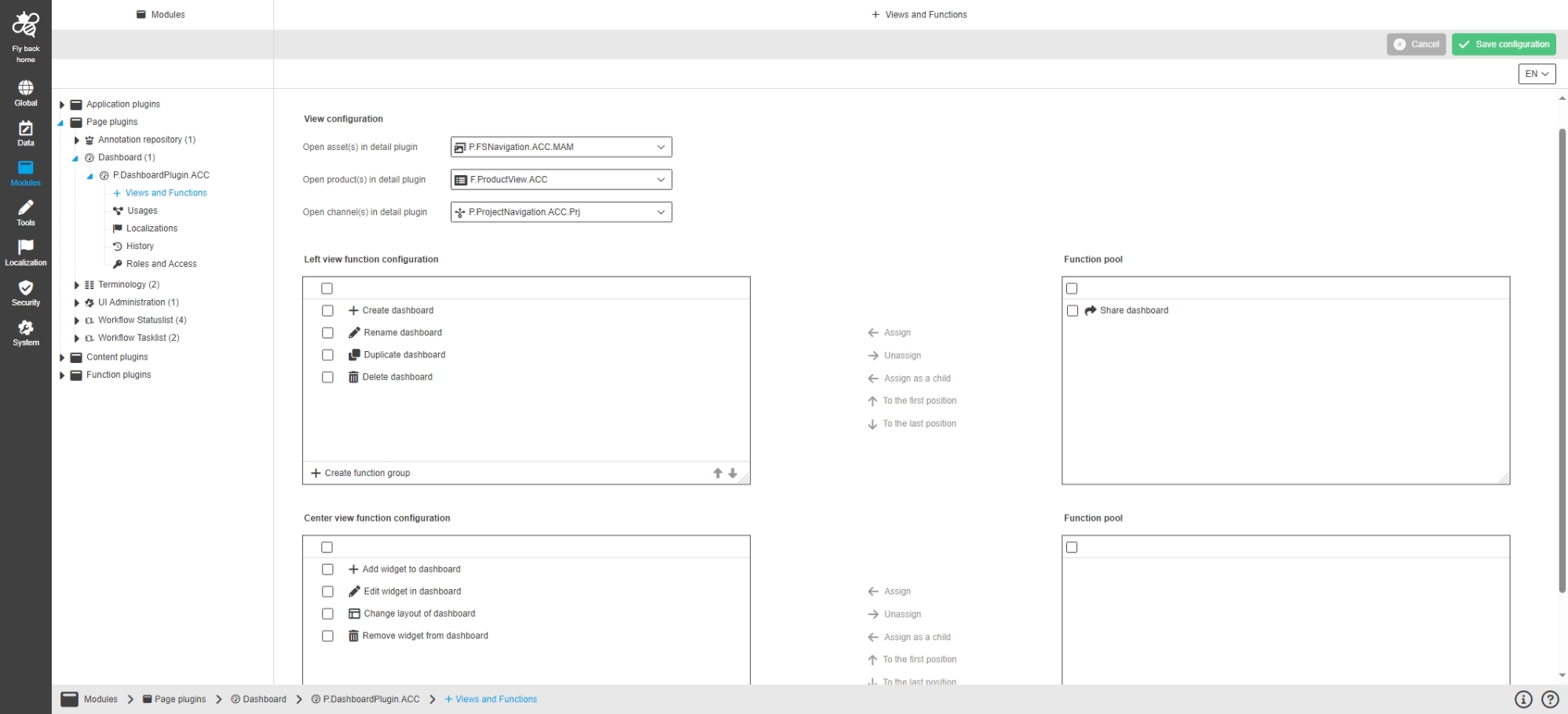Viewport: 1568px width, 714px height.
Task: Open the asset detail plugin dropdown
Action: (x=561, y=147)
